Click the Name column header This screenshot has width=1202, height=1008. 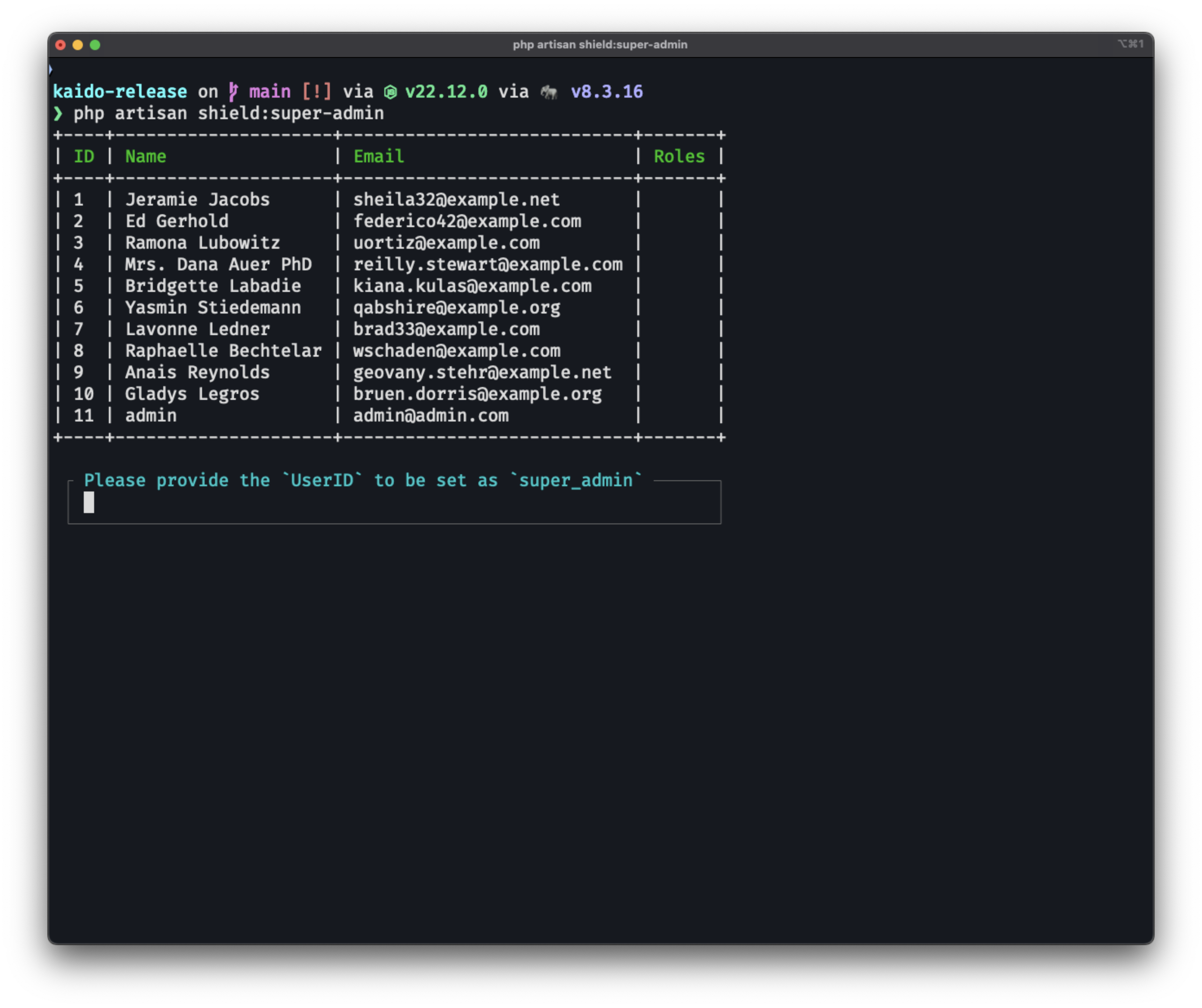tap(146, 156)
